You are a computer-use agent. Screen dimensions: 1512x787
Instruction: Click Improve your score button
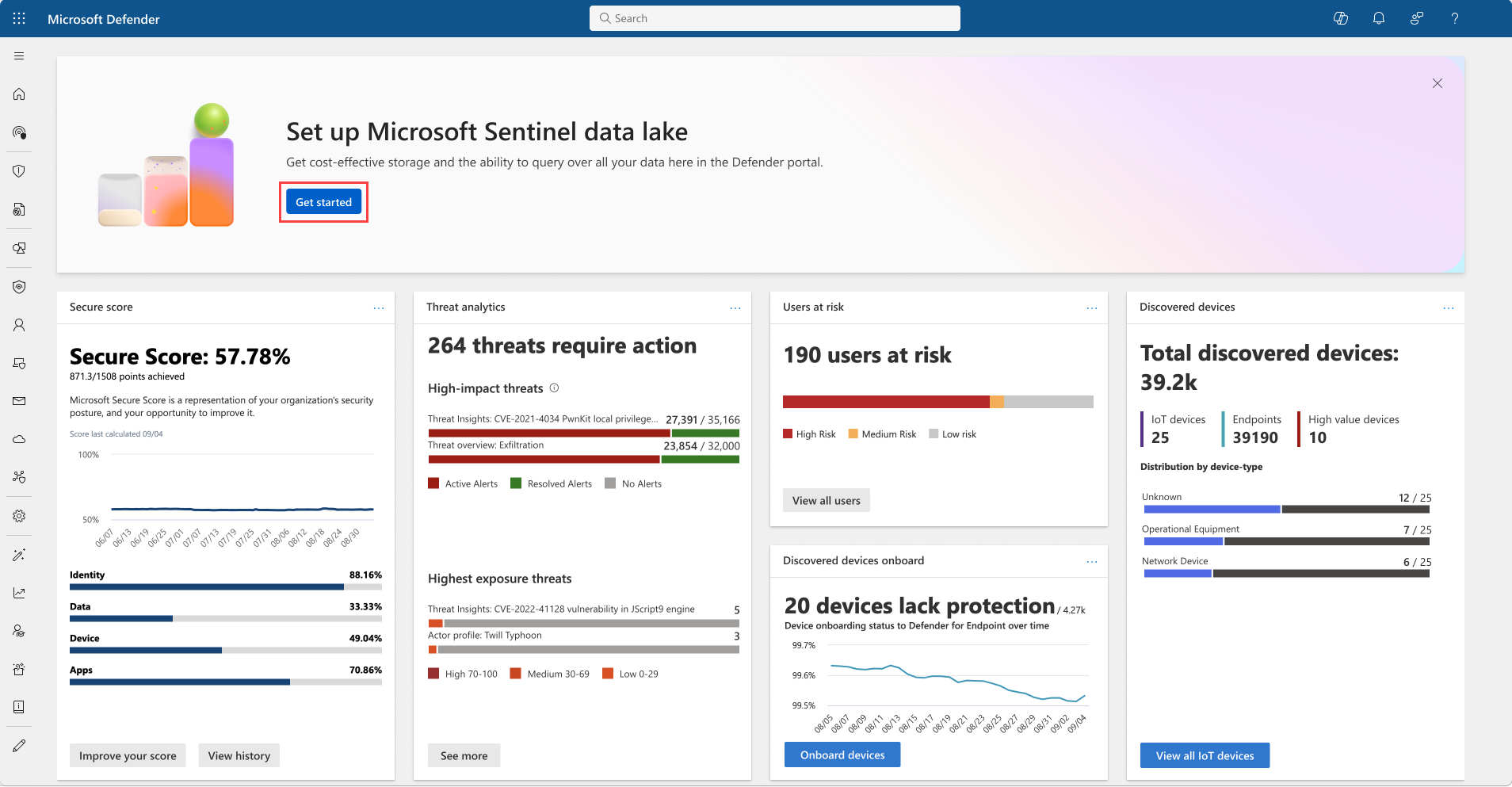128,755
